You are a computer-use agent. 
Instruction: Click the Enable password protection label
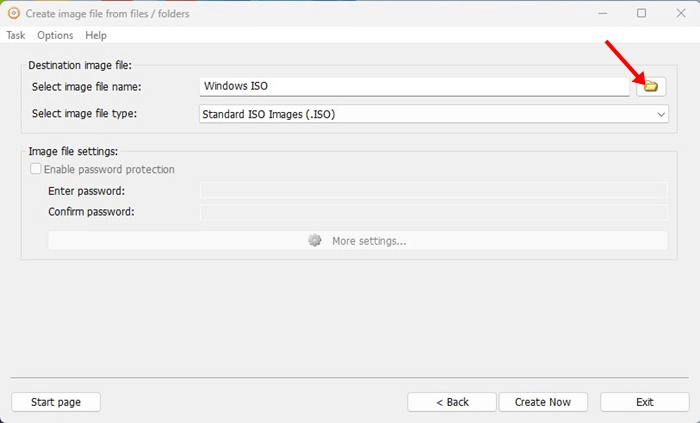(x=109, y=170)
